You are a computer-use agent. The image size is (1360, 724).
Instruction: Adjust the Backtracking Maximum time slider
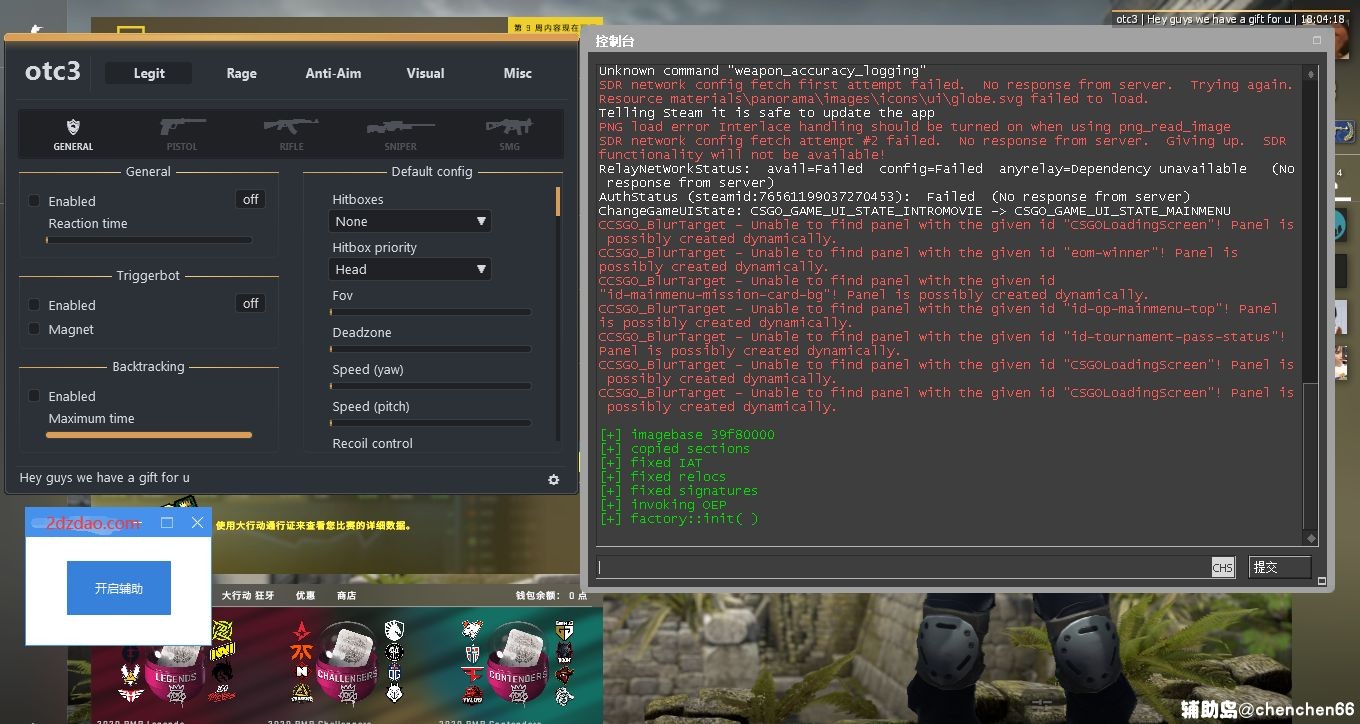pos(149,435)
